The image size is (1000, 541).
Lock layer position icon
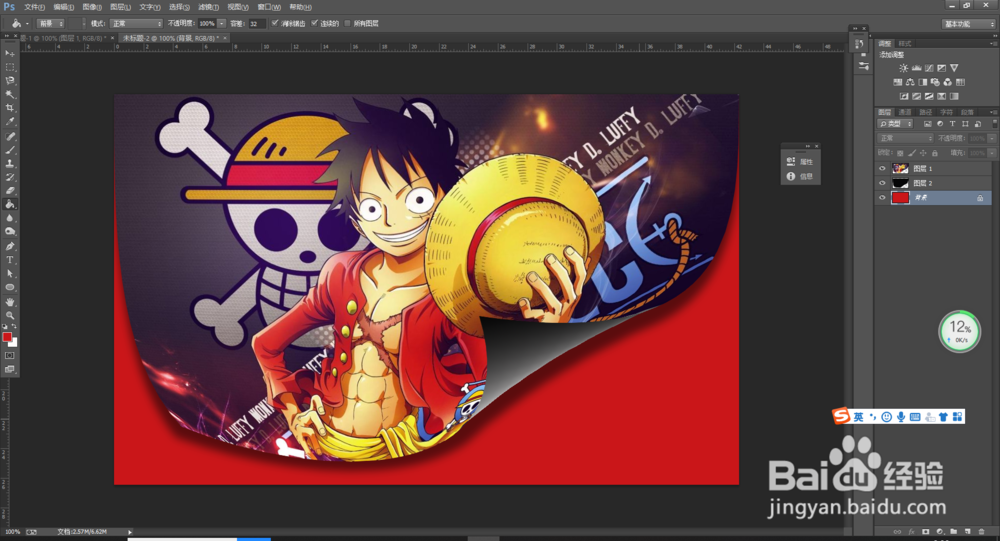(923, 153)
